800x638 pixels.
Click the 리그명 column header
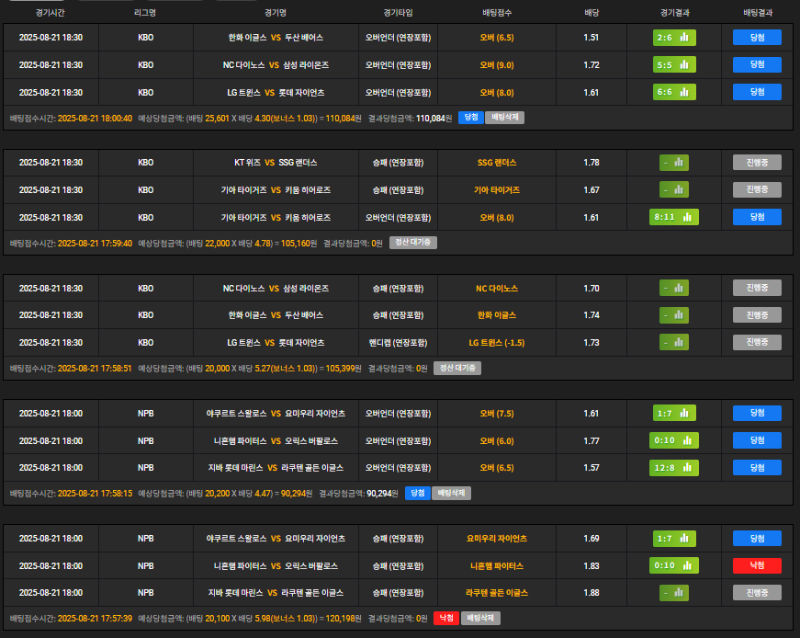[x=145, y=13]
